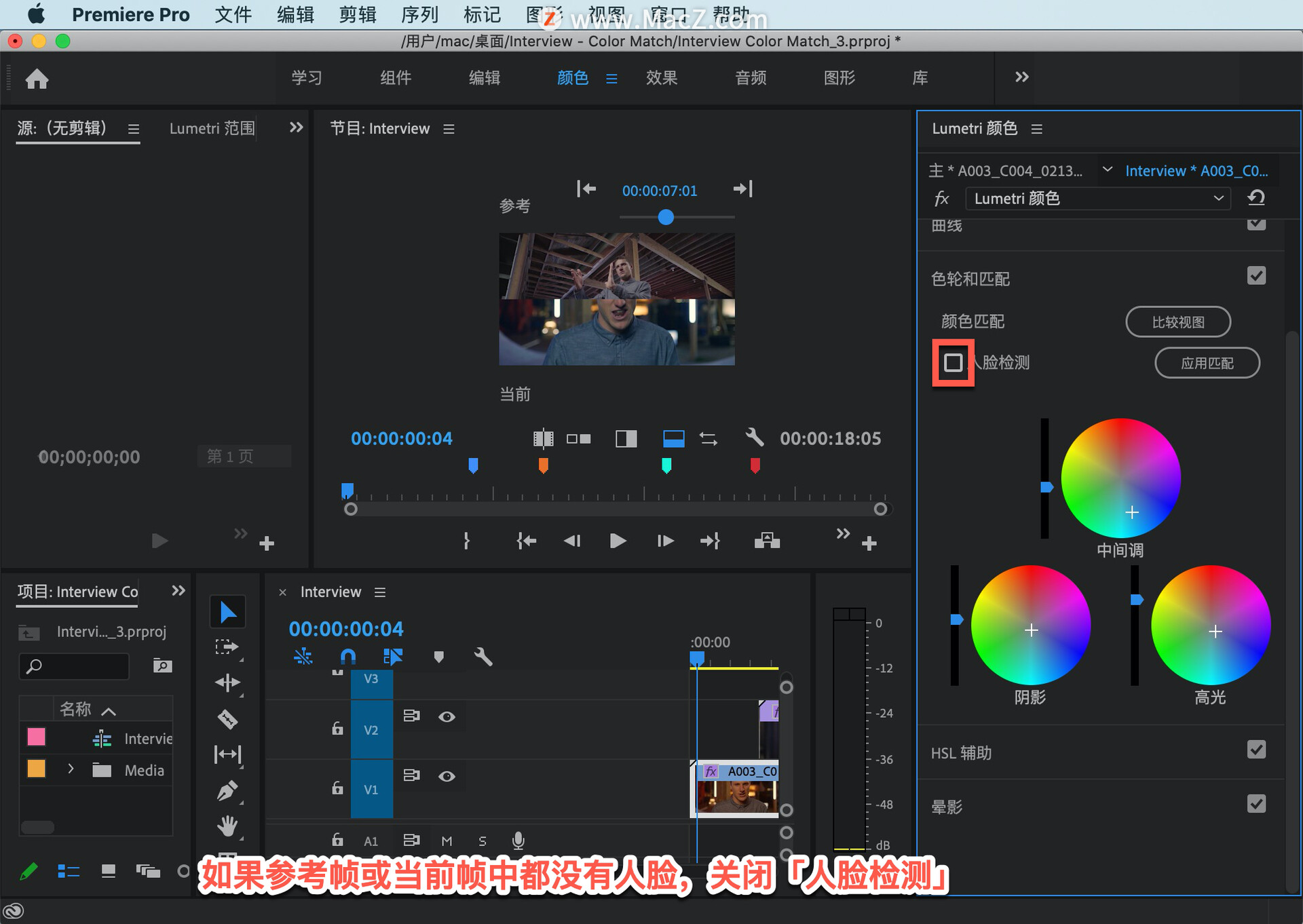Viewport: 1303px width, 924px height.
Task: Hide V2 track output eye
Action: [x=447, y=716]
